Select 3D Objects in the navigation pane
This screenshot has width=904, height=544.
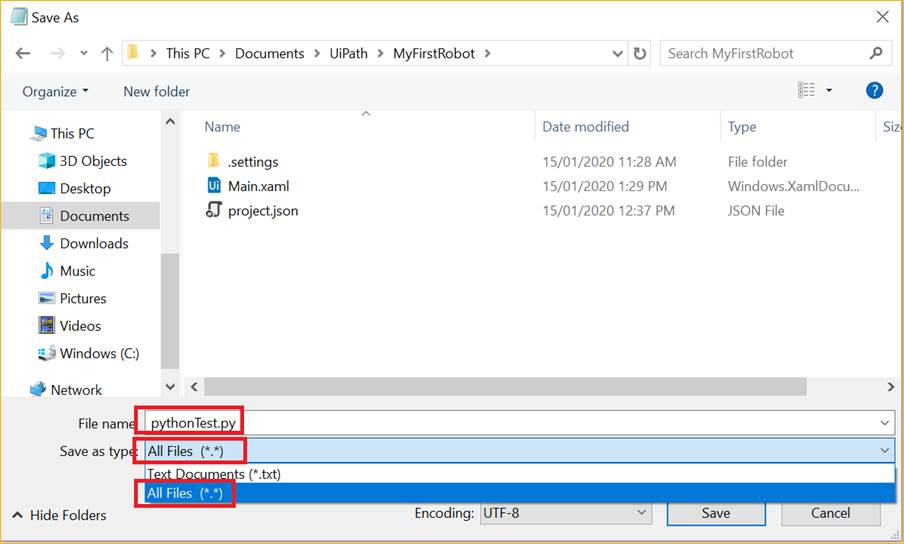click(92, 161)
